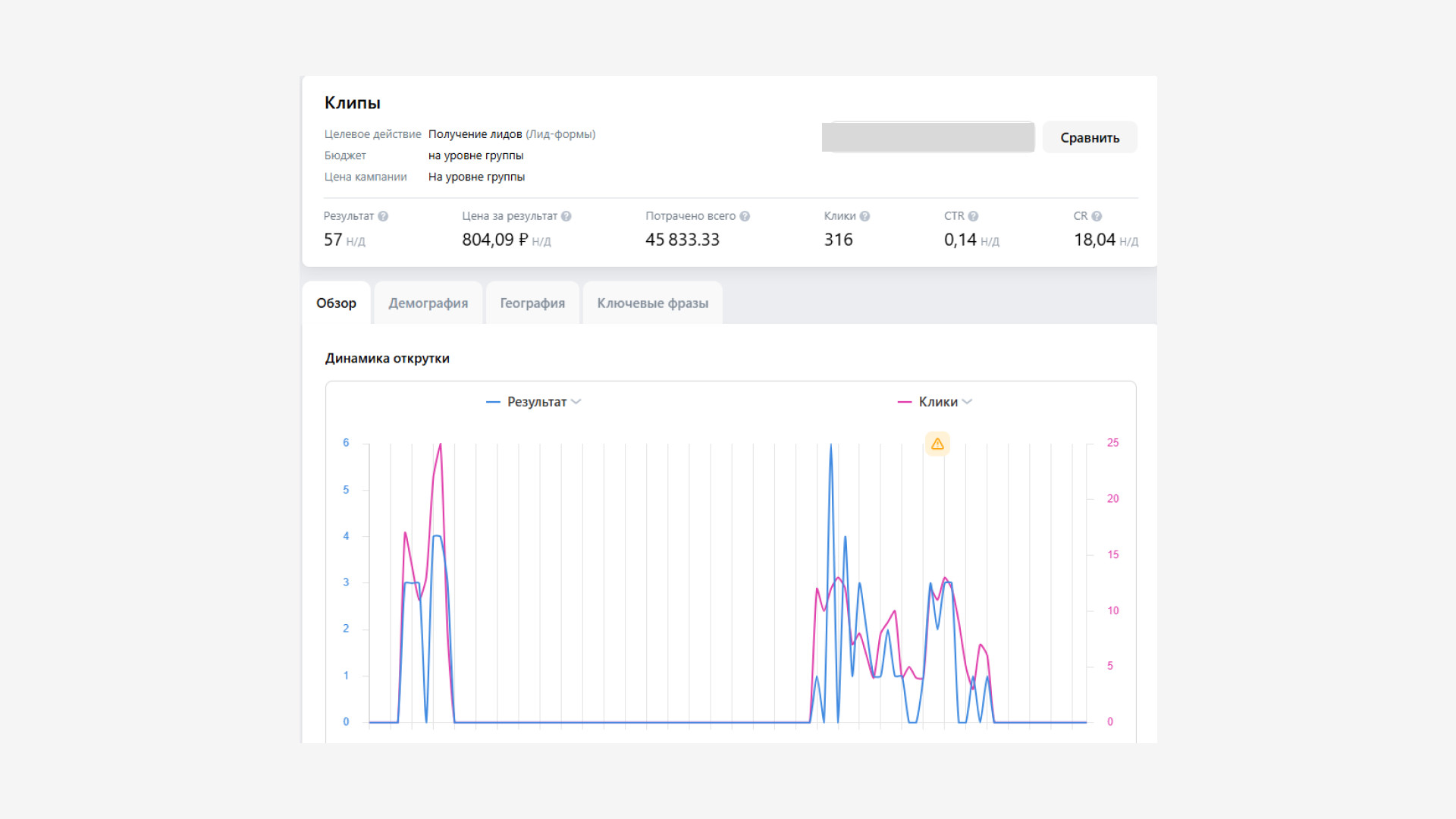Open the География tab

[532, 303]
